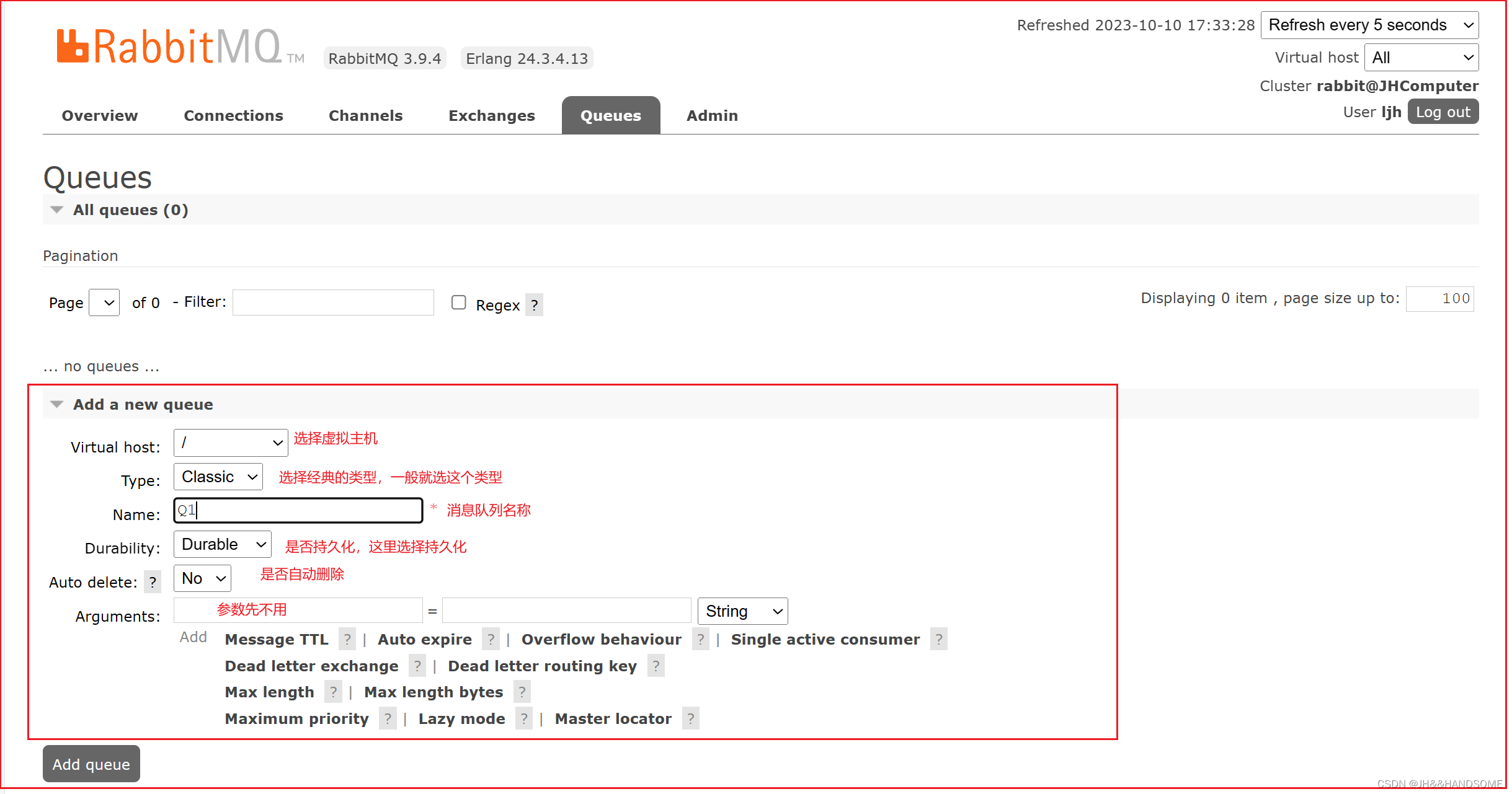The width and height of the screenshot is (1512, 794).
Task: Click the queue Name input field
Action: pos(298,510)
